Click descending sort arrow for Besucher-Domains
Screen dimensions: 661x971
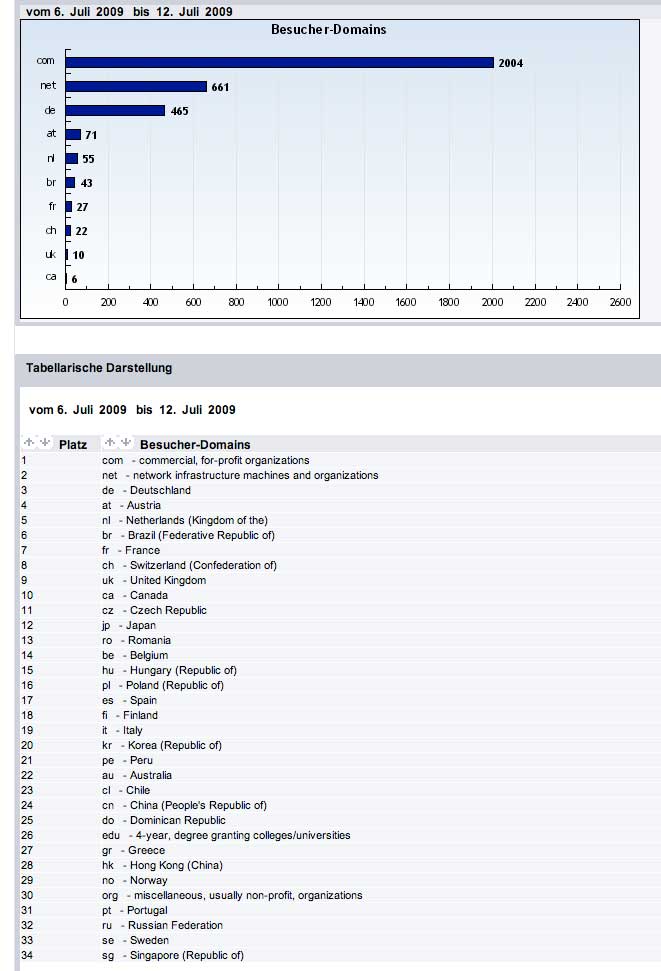[x=126, y=443]
